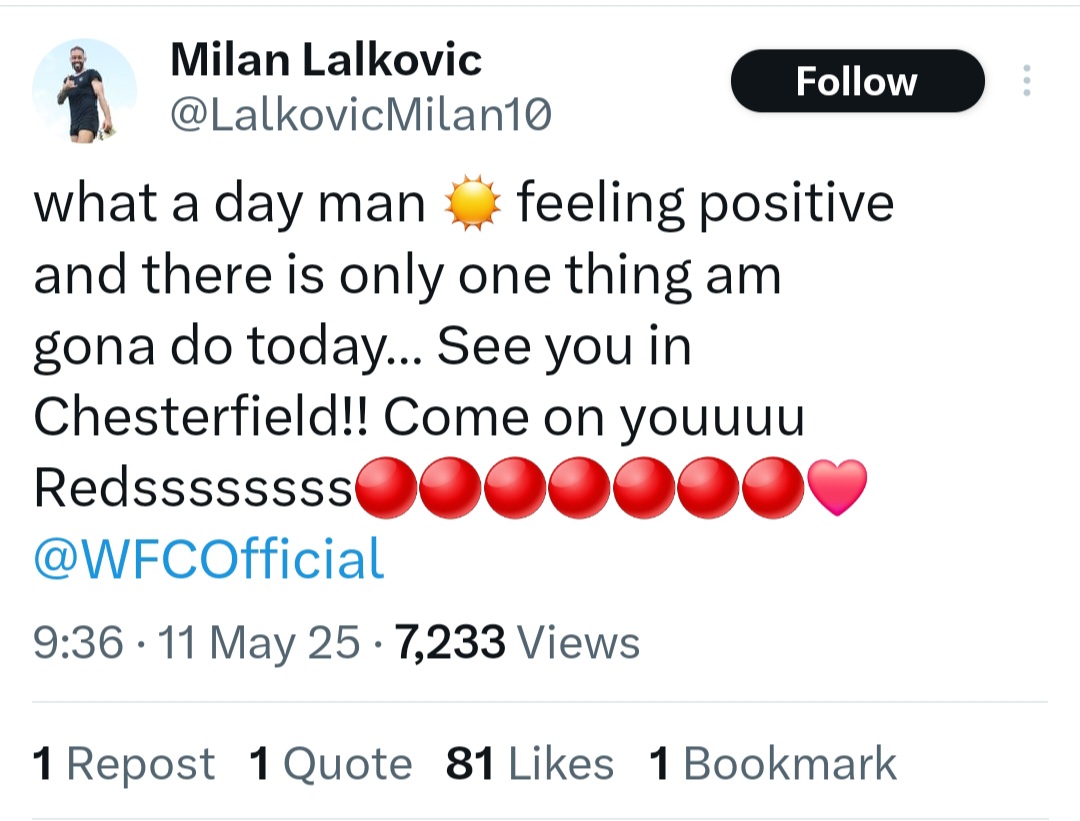Click the sun emoji in the tweet
This screenshot has width=1080, height=821.
pos(472,204)
